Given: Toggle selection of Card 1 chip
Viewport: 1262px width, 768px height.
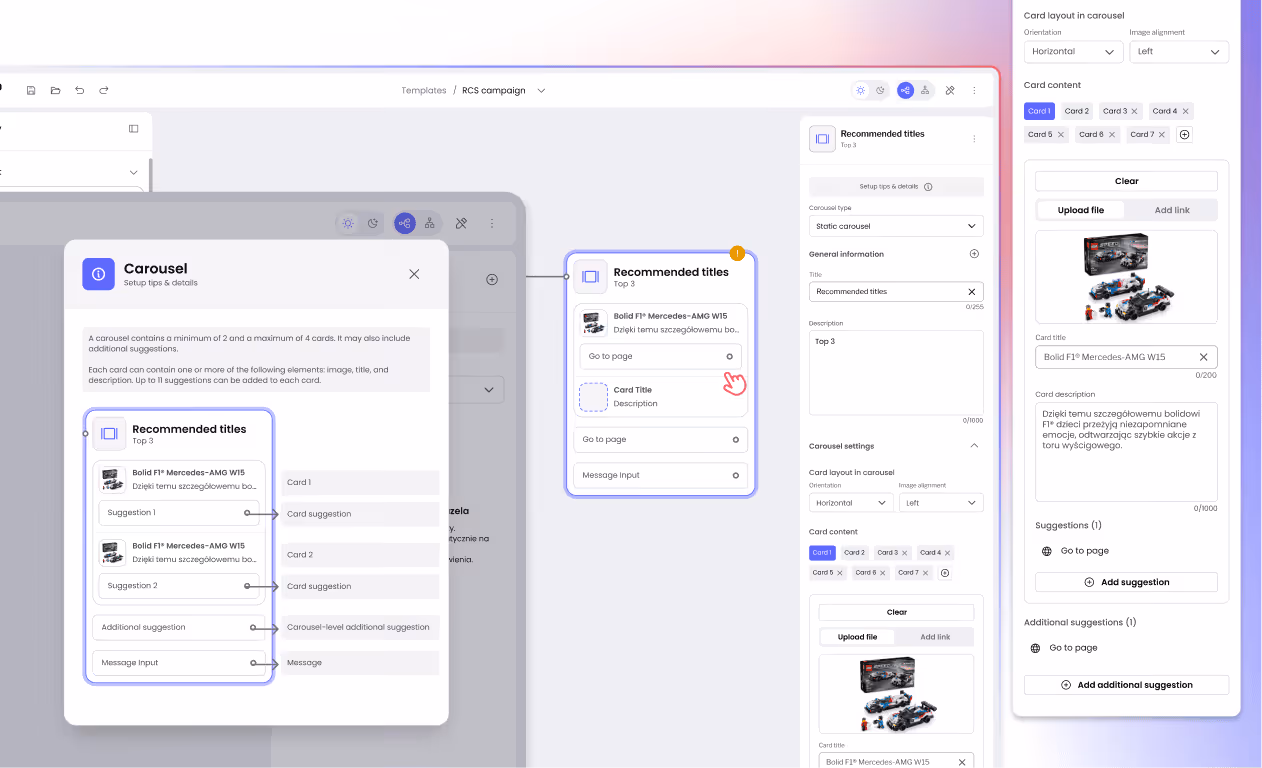Looking at the screenshot, I should 1039,111.
